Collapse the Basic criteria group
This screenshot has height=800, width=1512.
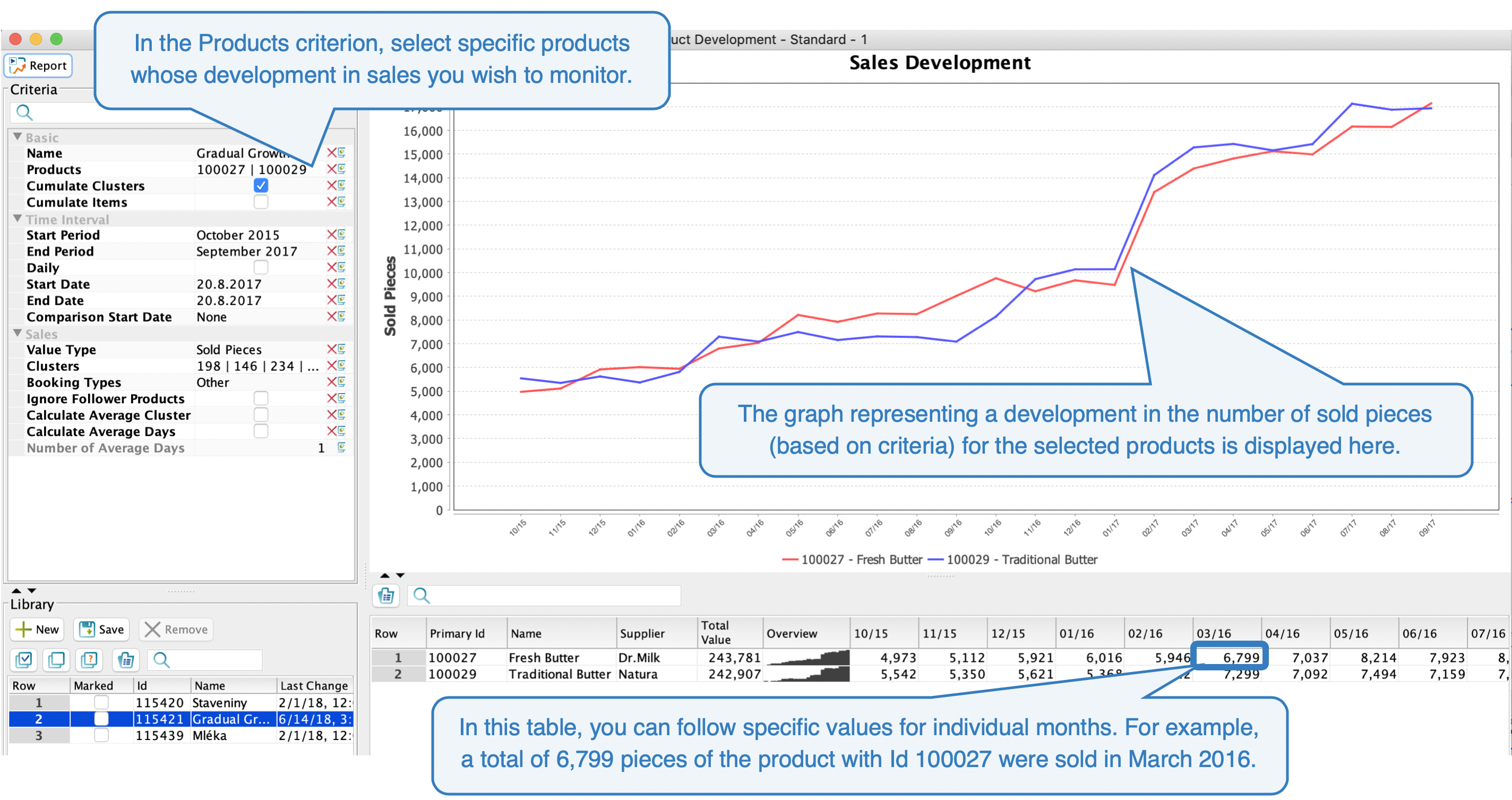pos(18,137)
